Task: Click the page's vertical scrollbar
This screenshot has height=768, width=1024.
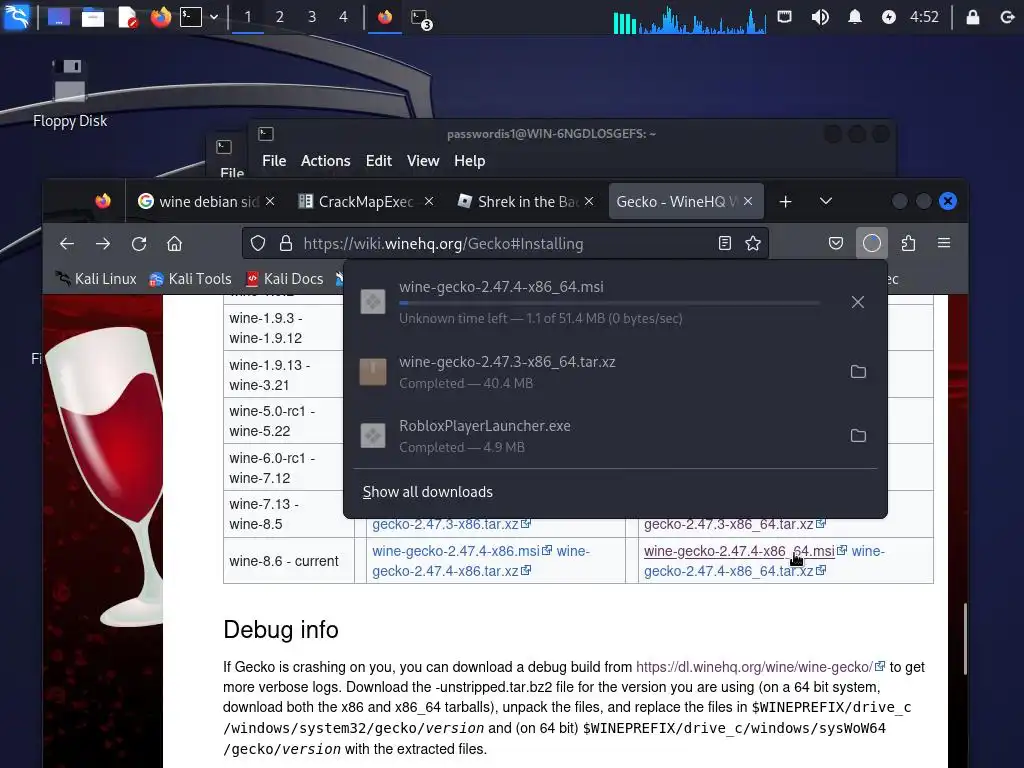Action: pyautogui.click(x=965, y=639)
